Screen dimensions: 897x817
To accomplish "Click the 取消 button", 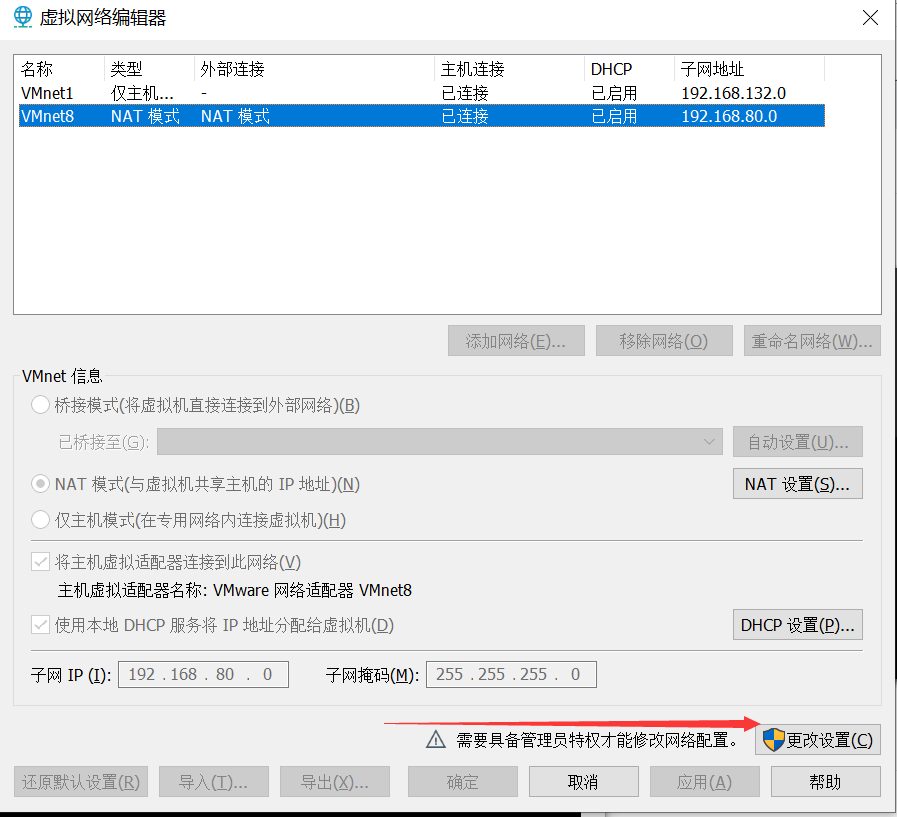I will pos(584,782).
